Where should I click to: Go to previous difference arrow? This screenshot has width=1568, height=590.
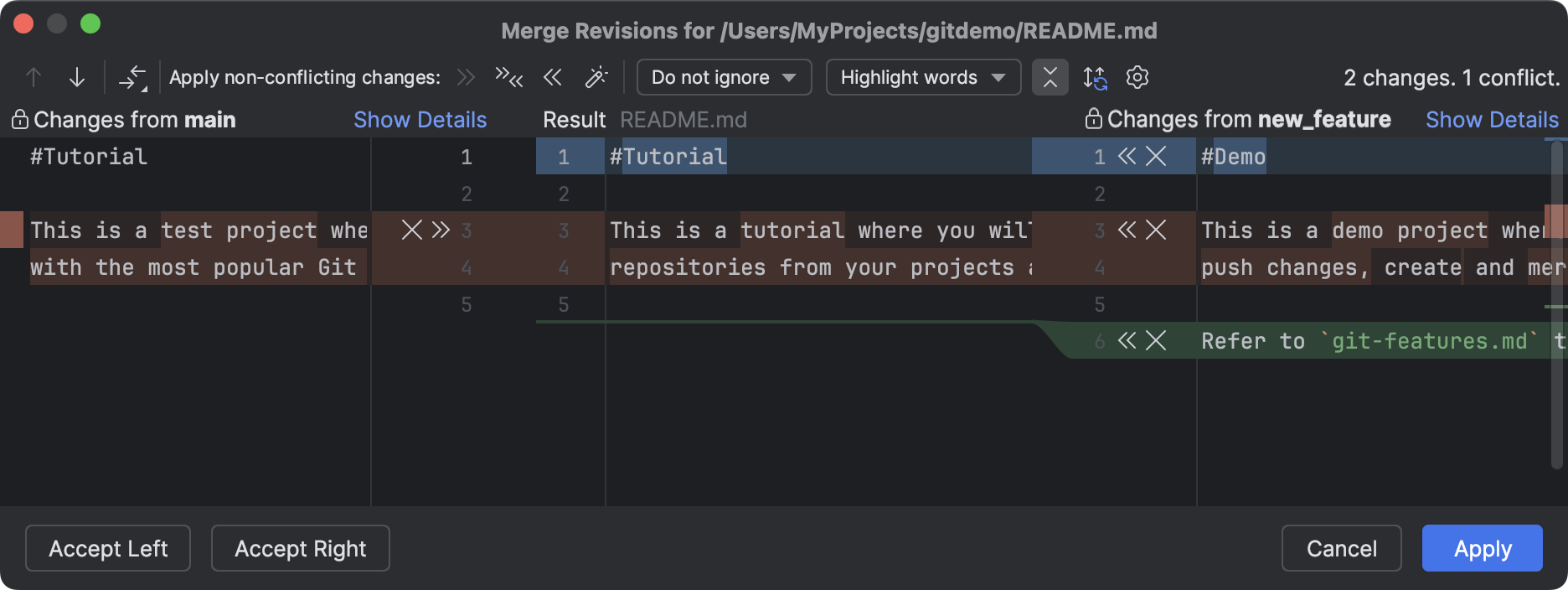click(x=34, y=78)
